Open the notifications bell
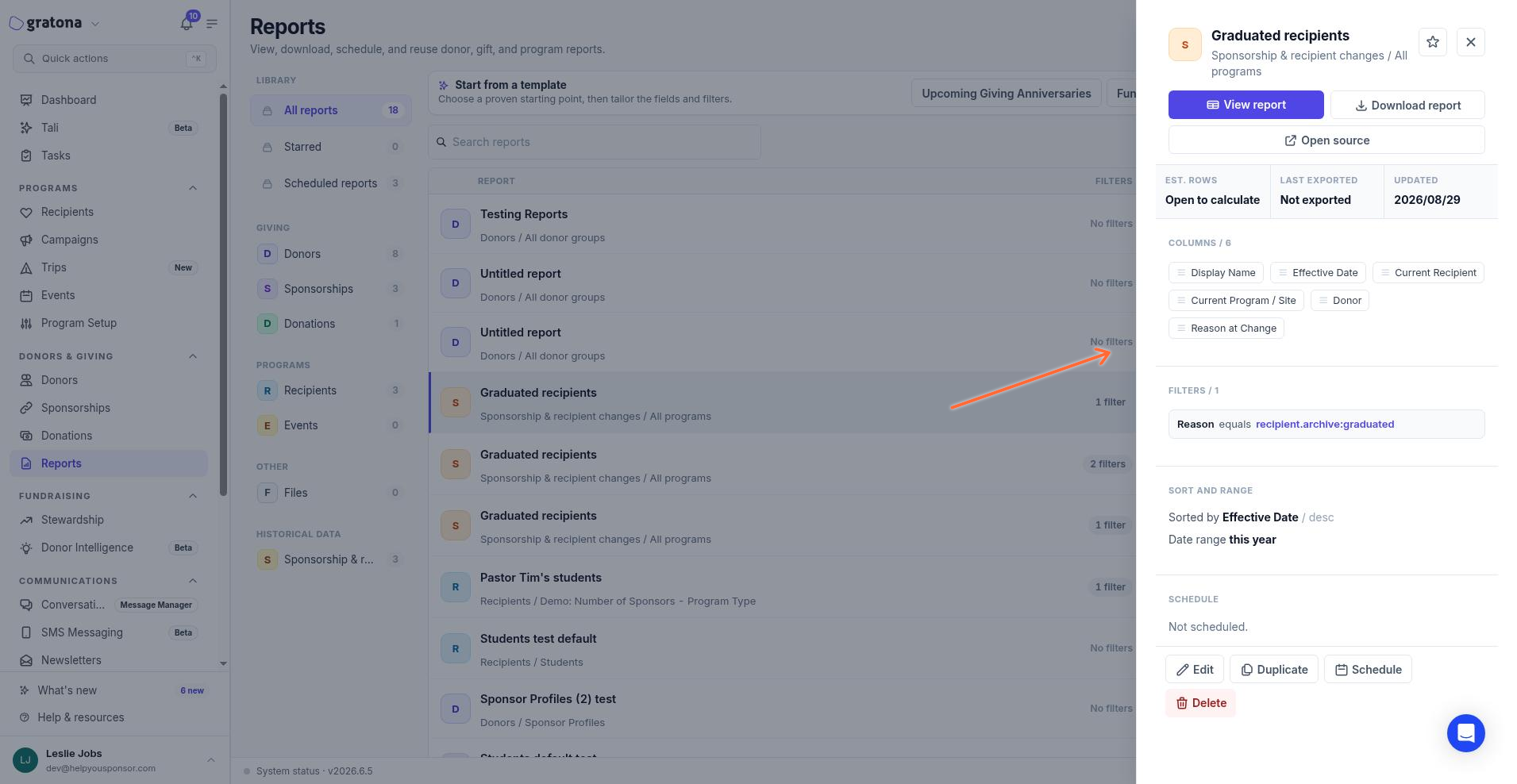Image resolution: width=1517 pixels, height=784 pixels. pyautogui.click(x=187, y=23)
